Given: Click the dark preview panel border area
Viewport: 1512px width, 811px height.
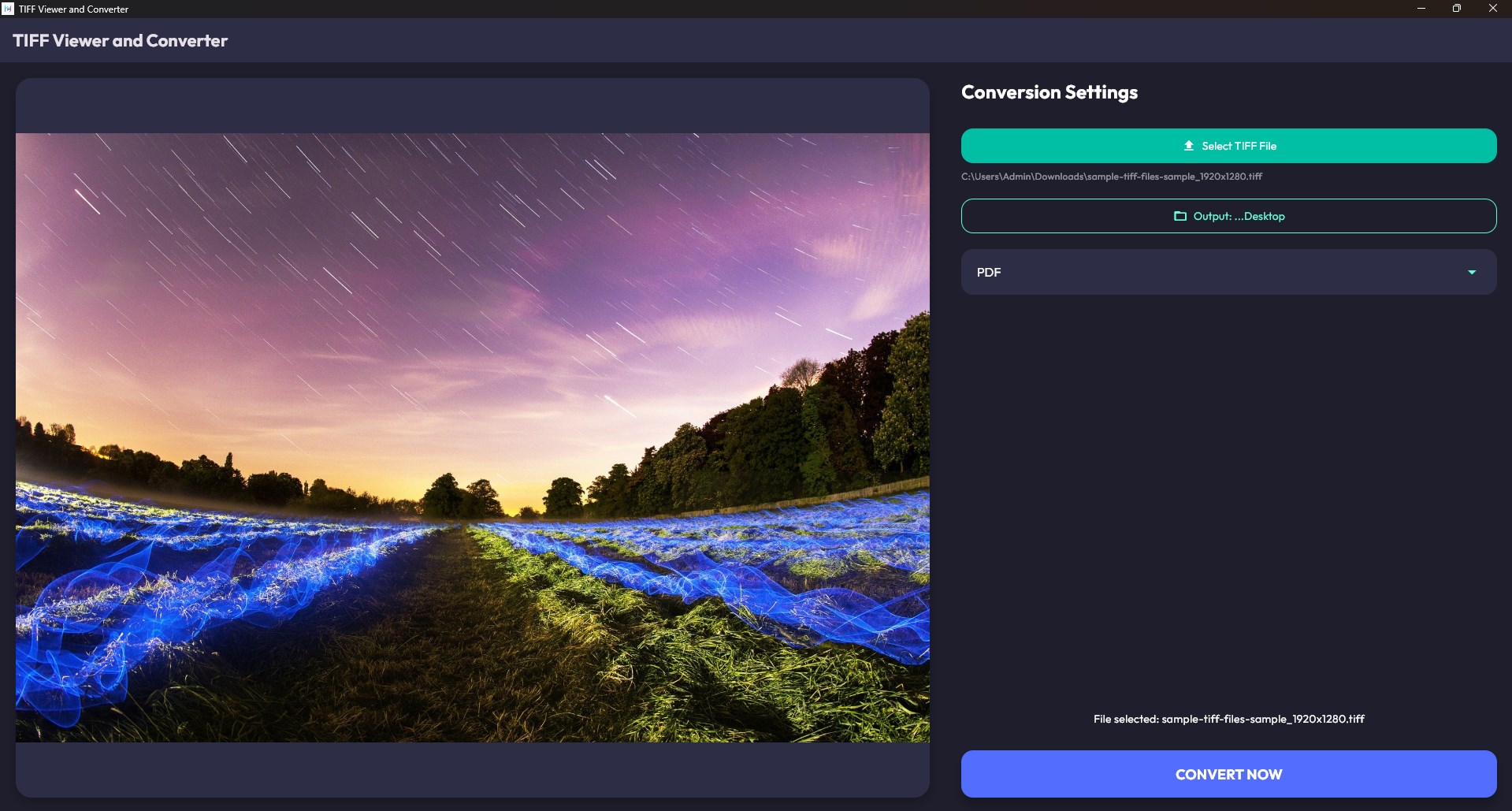Looking at the screenshot, I should (473, 106).
